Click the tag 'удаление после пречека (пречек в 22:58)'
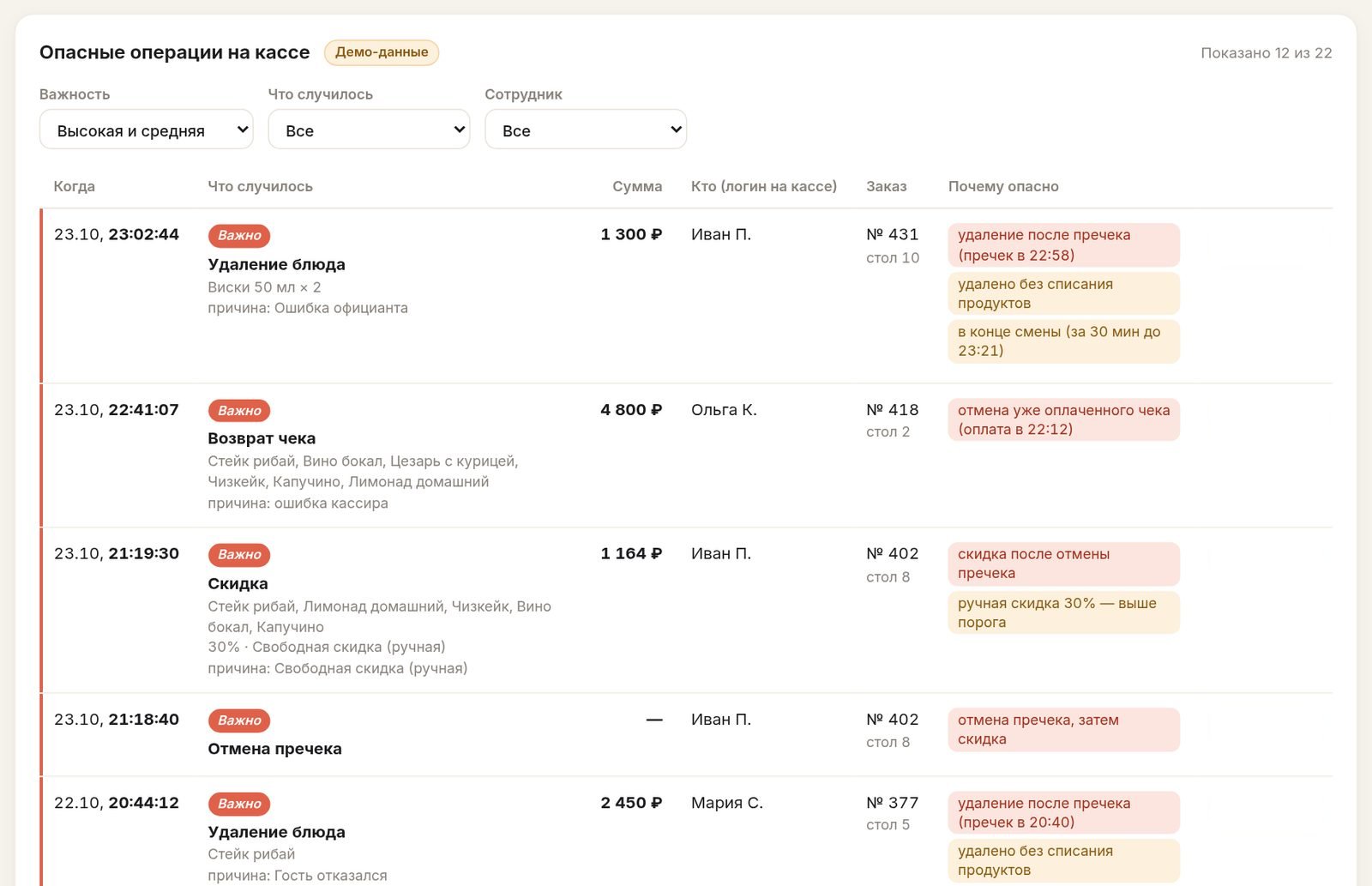The width and height of the screenshot is (1372, 886). pyautogui.click(x=1064, y=245)
